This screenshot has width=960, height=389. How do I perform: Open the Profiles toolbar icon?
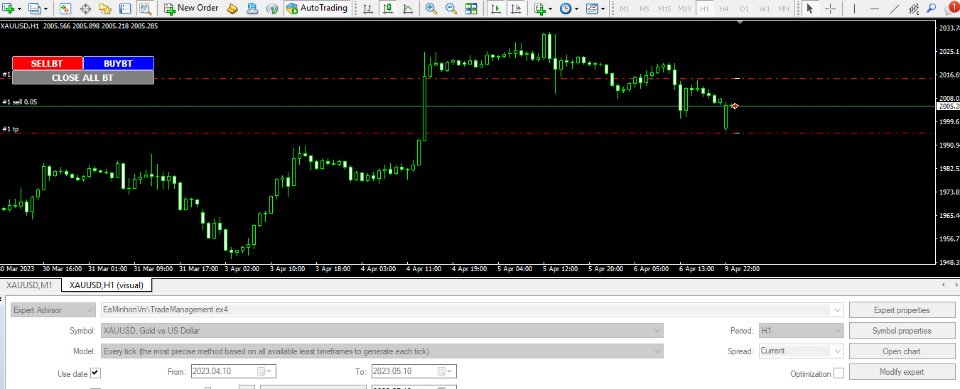coord(34,9)
